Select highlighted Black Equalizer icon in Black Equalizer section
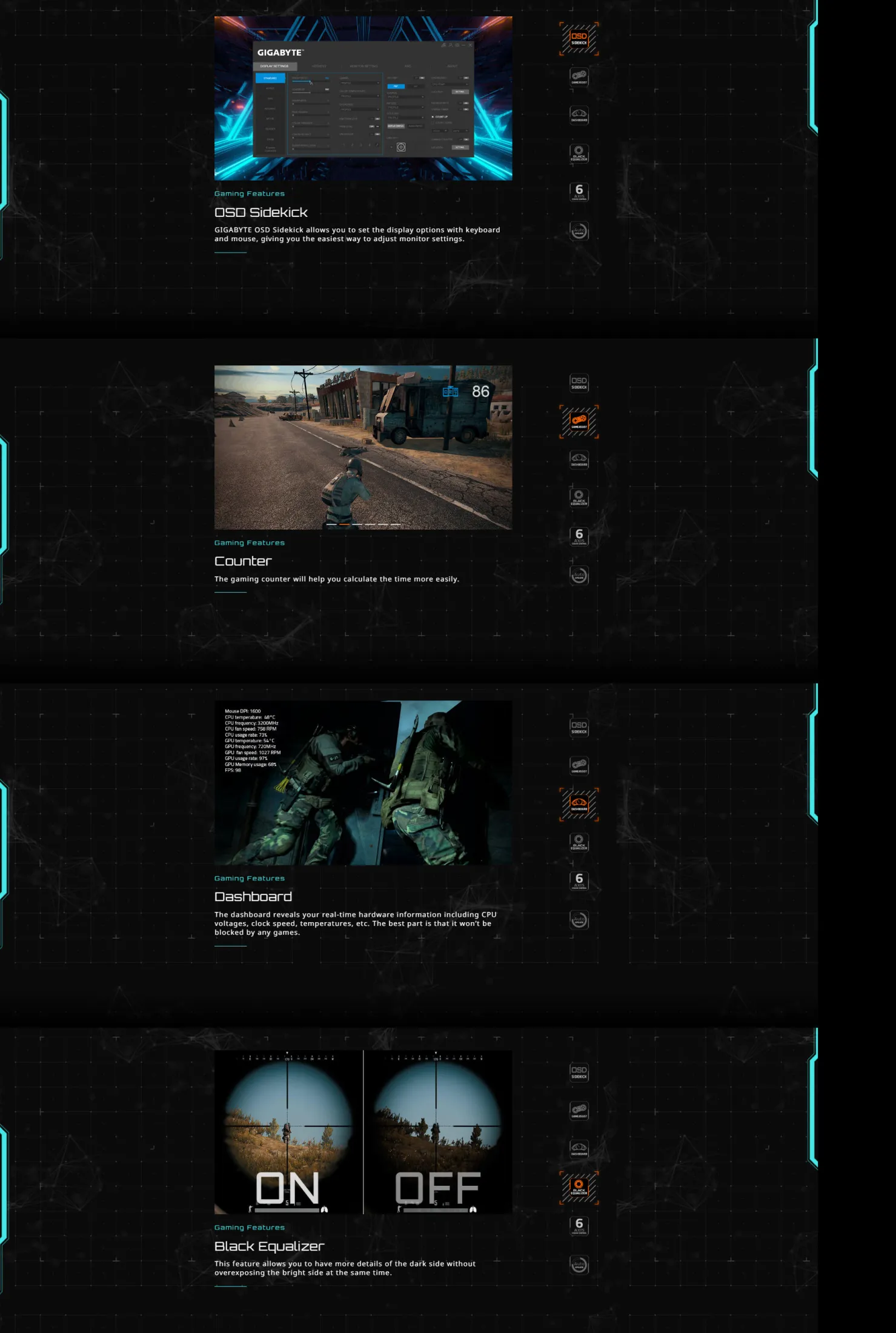Viewport: 896px width, 1333px height. coord(579,1187)
